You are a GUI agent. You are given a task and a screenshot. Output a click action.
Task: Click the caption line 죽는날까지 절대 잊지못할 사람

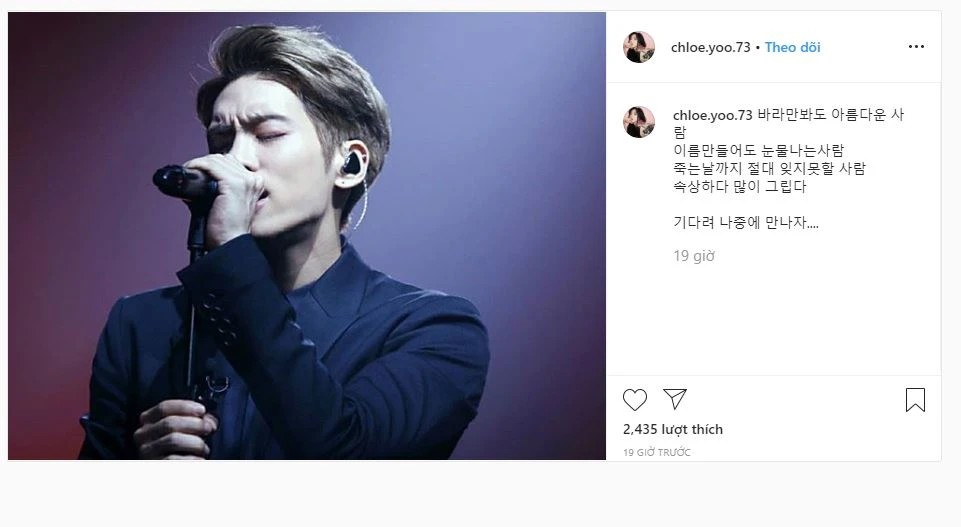click(x=769, y=169)
